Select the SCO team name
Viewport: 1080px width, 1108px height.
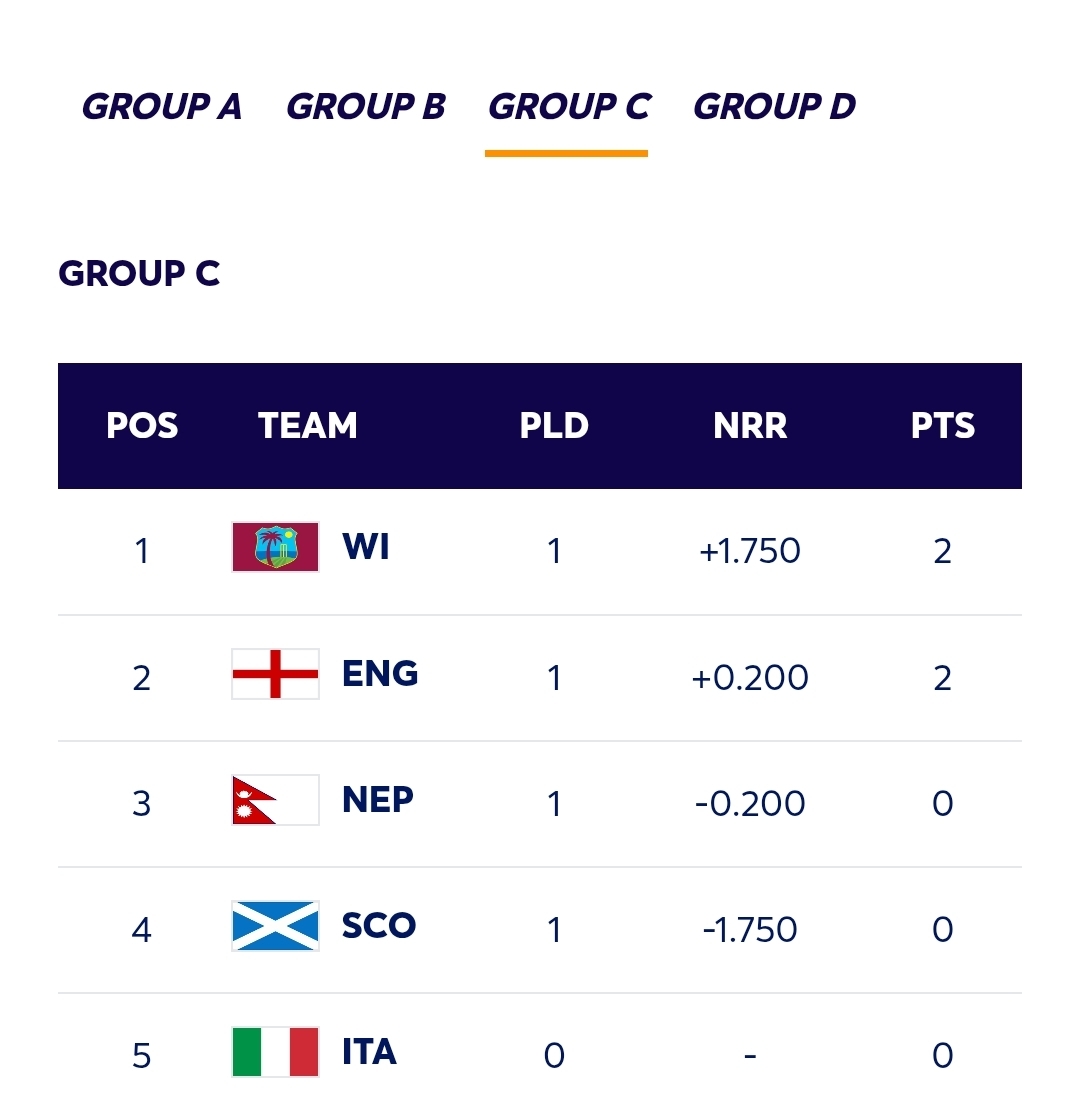[x=379, y=926]
